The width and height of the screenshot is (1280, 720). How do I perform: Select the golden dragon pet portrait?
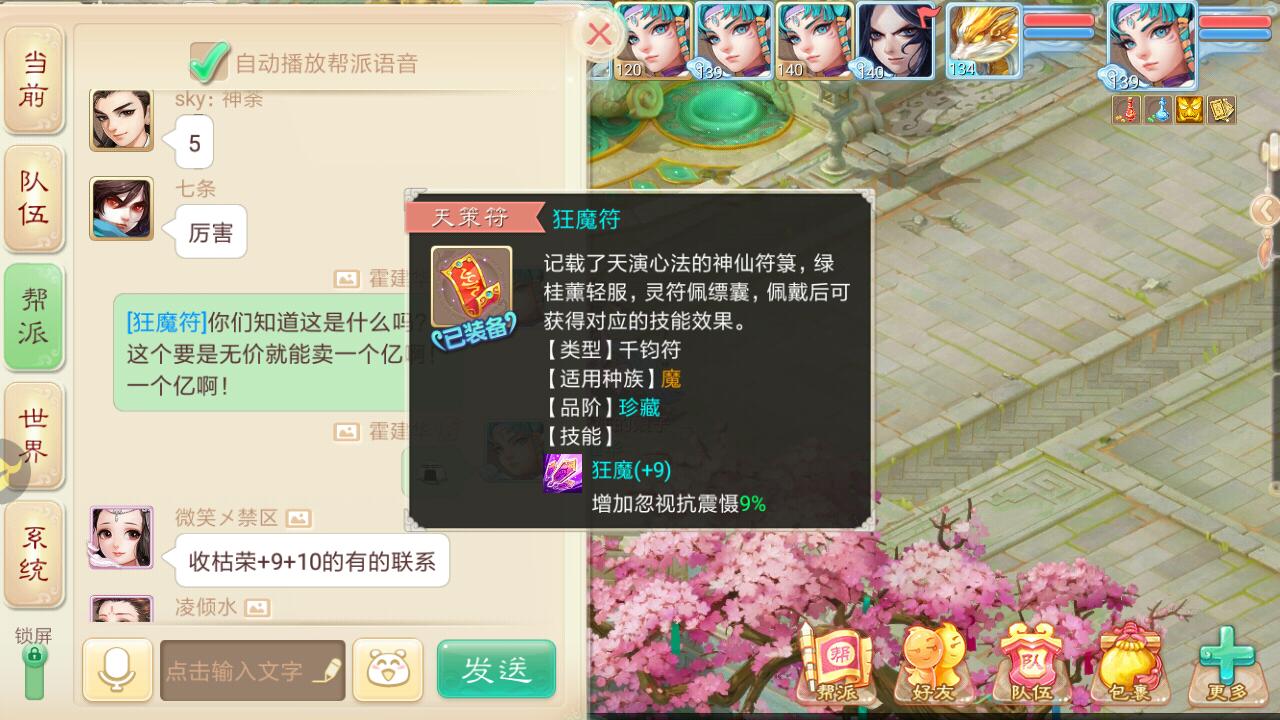tap(983, 40)
